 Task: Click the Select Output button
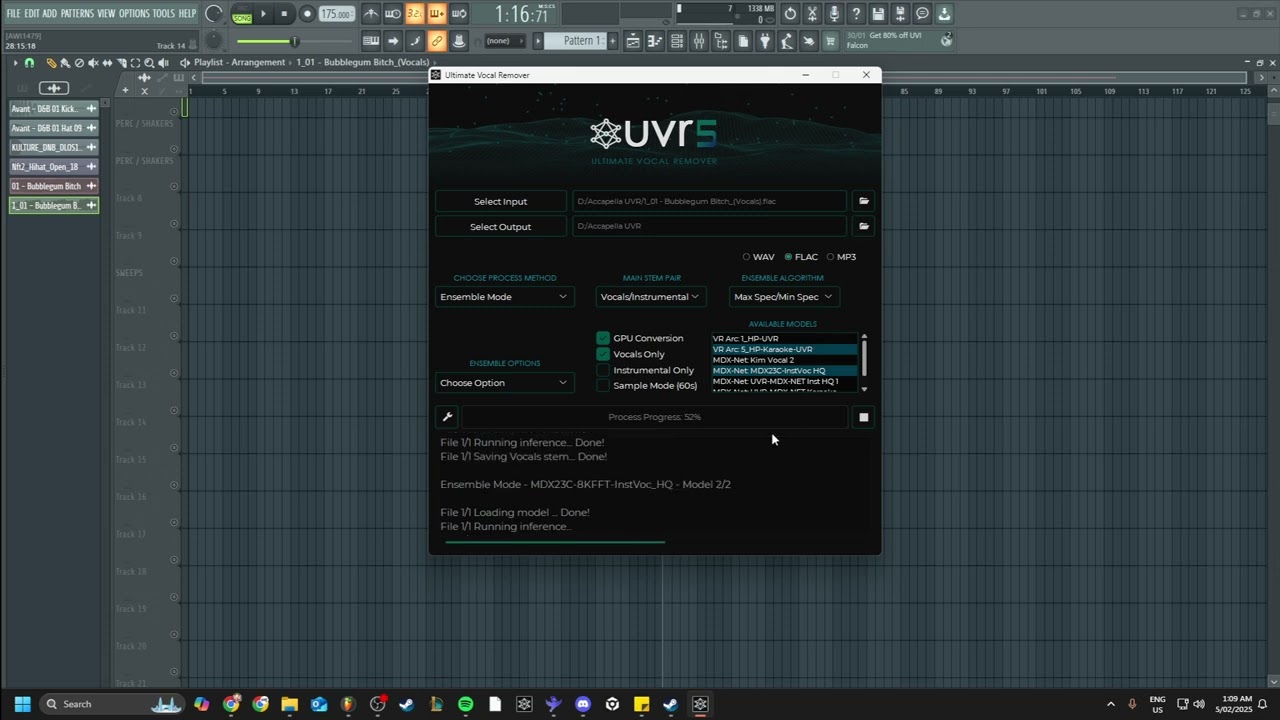501,226
